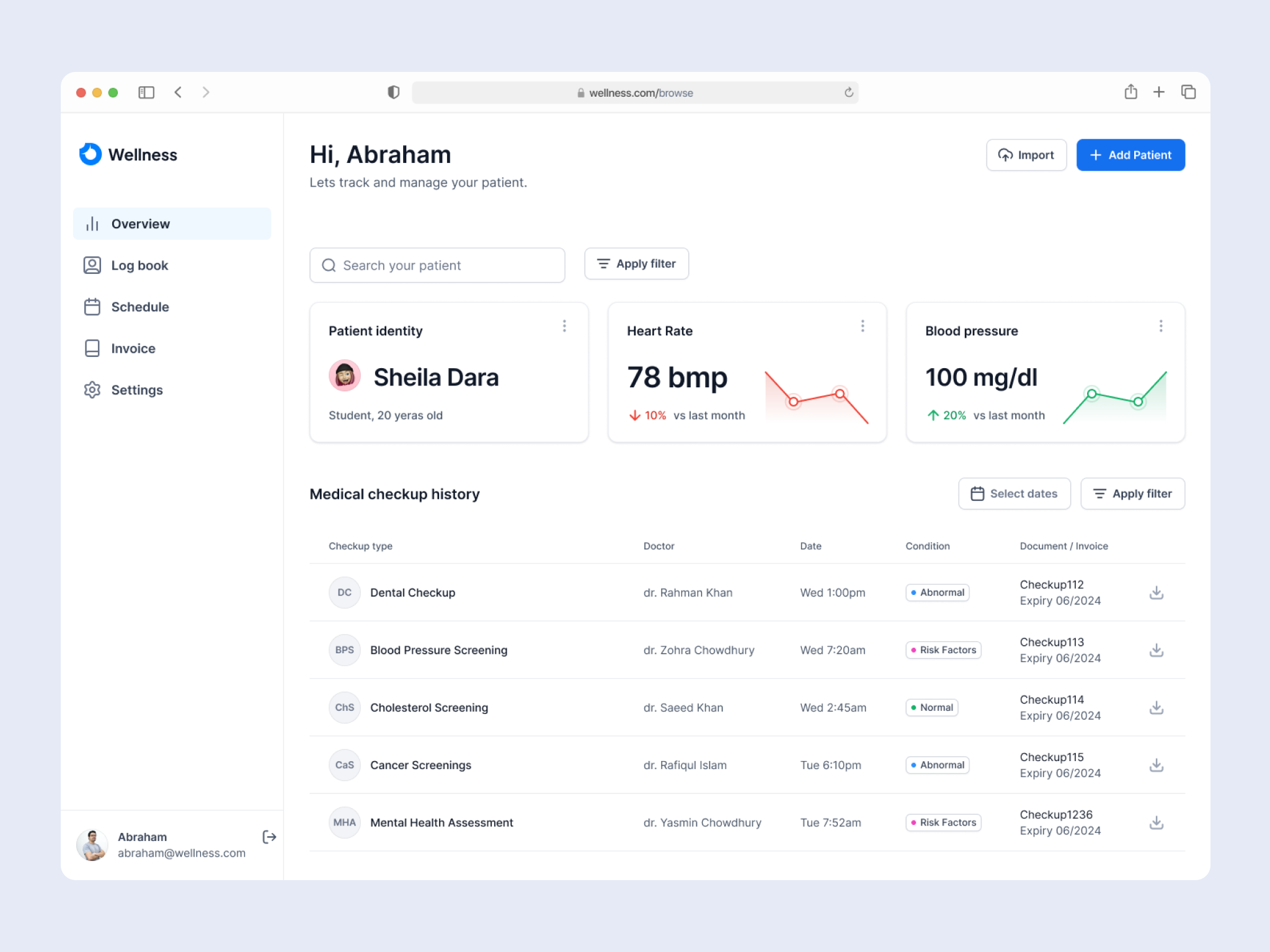Click the Add Patient button

tap(1130, 155)
